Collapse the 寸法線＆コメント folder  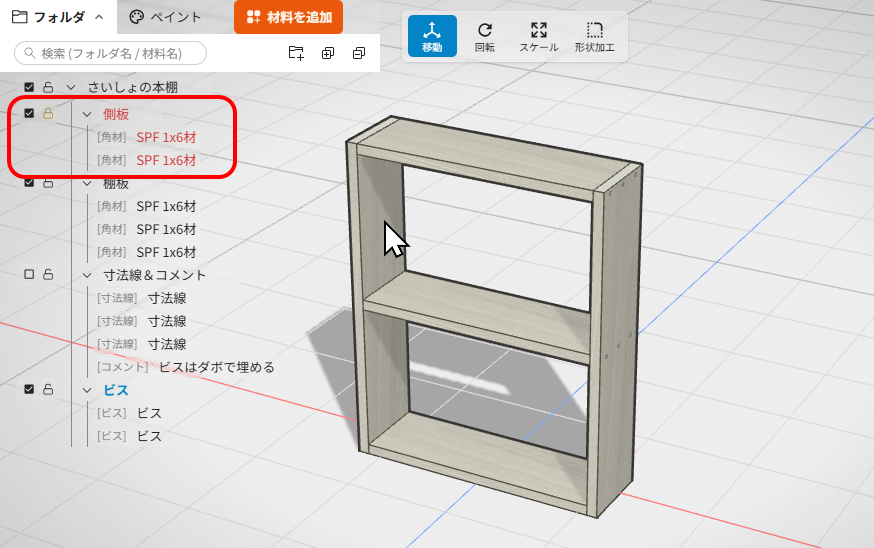[x=87, y=275]
